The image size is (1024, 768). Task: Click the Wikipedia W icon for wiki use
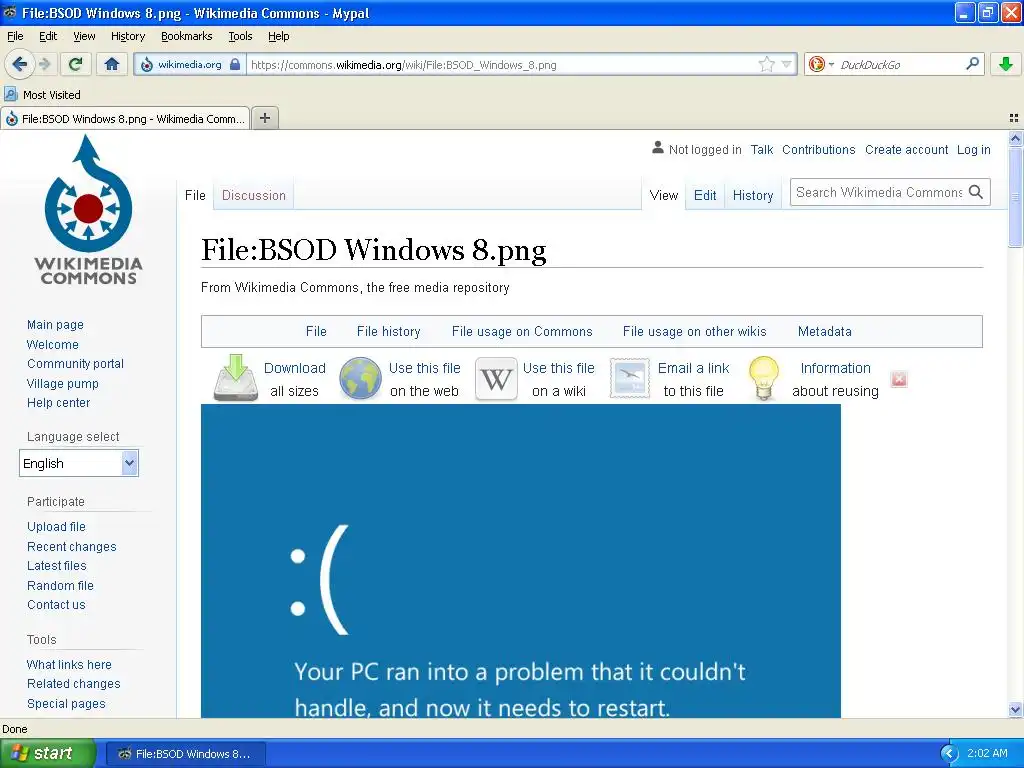click(496, 378)
